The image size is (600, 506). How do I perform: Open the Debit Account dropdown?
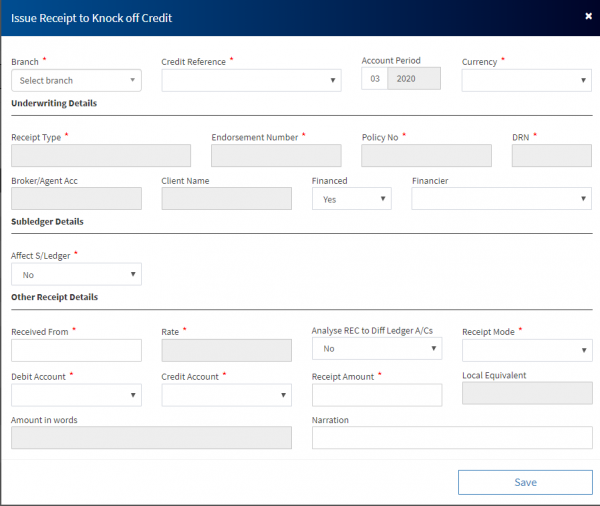pos(76,395)
